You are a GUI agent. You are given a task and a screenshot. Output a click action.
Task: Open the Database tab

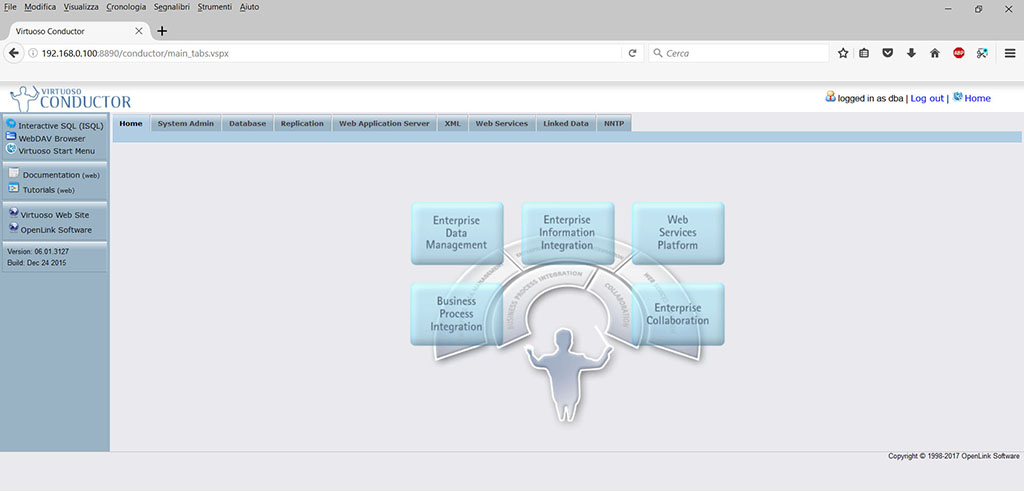(248, 123)
